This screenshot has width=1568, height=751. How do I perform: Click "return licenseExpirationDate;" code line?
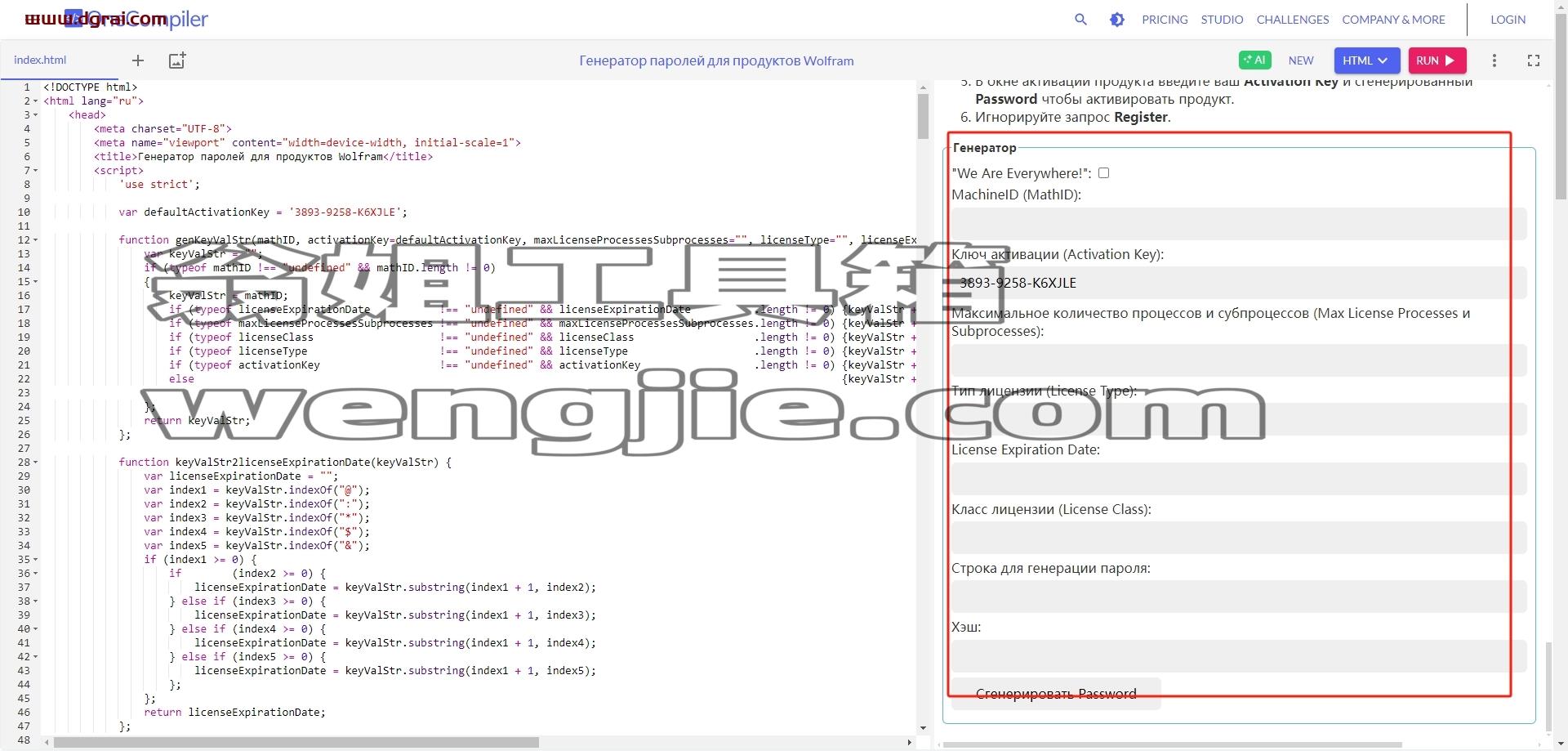(x=234, y=713)
